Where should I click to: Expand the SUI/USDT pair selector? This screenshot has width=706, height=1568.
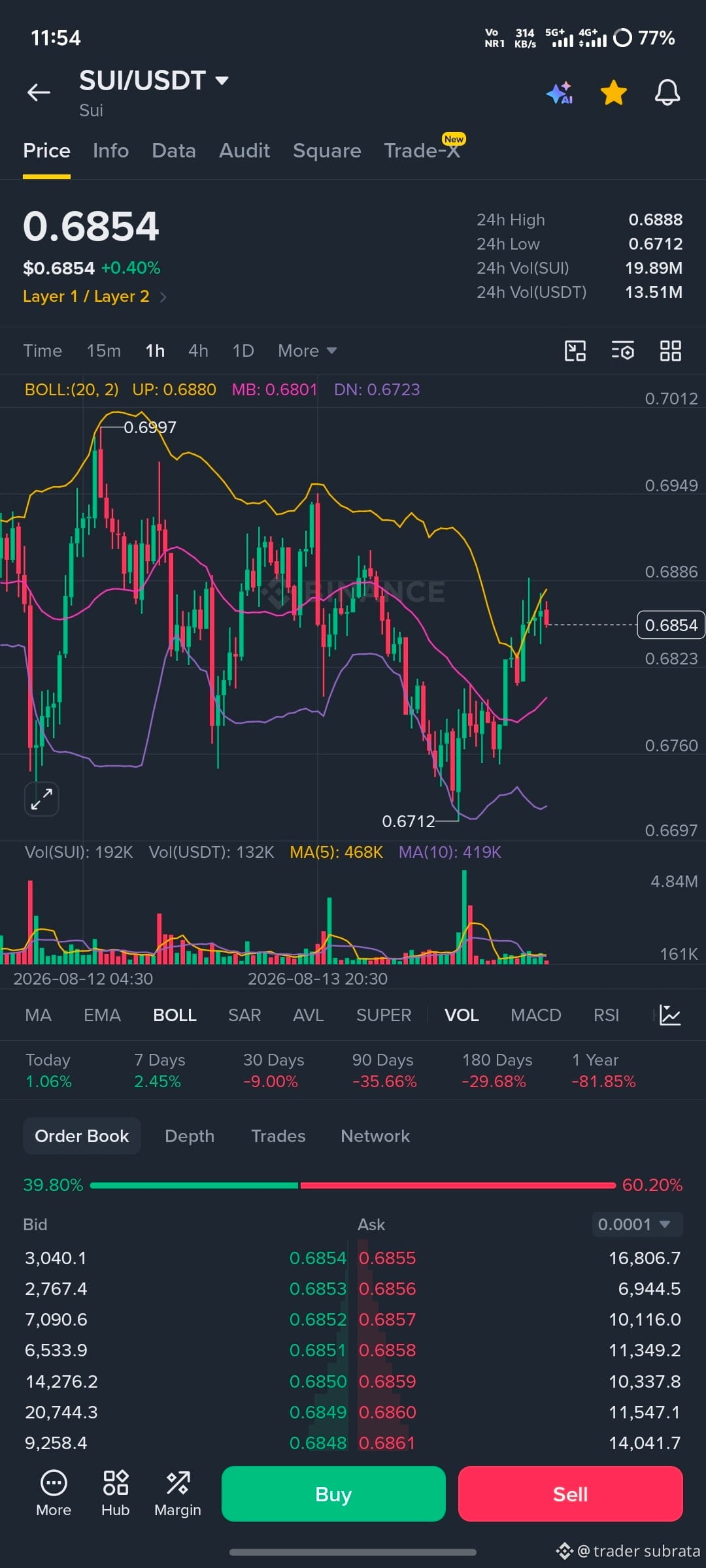[154, 80]
